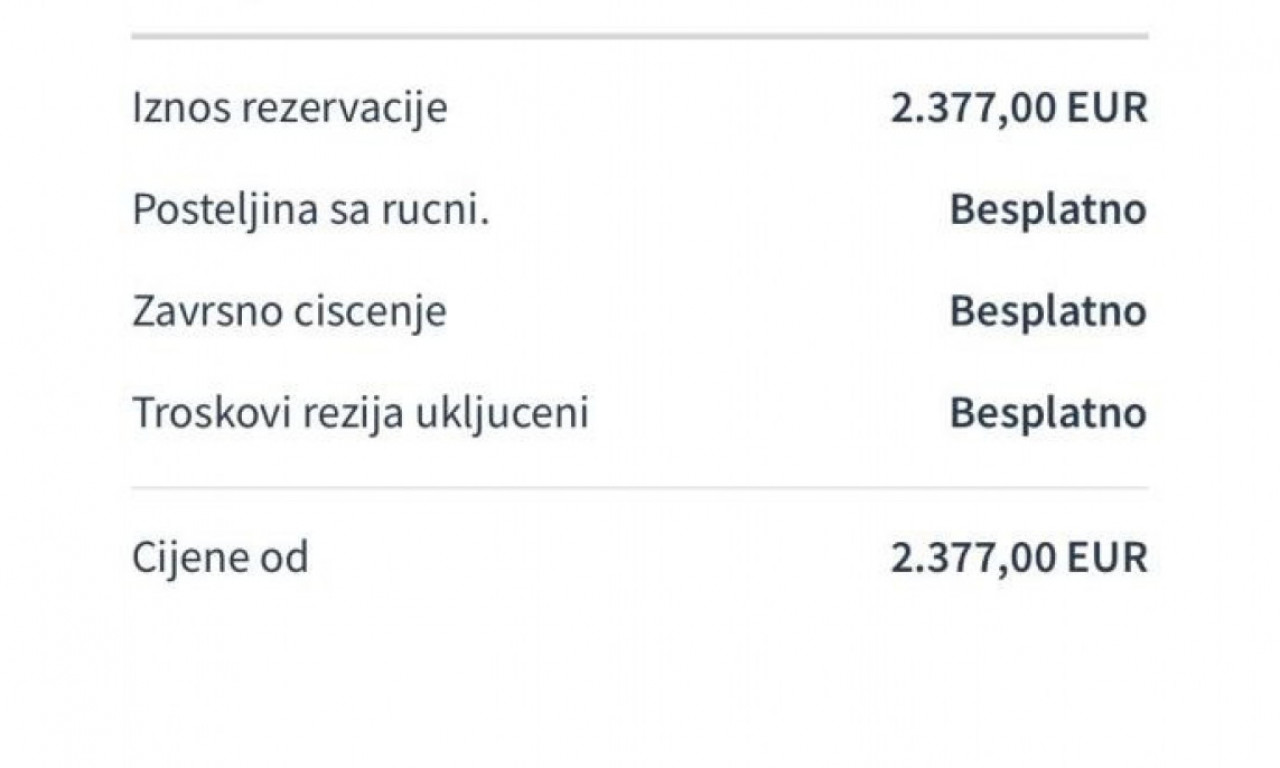Image resolution: width=1280 pixels, height=768 pixels.
Task: Click the divider line above Iznos rezervacije
Action: [x=639, y=36]
